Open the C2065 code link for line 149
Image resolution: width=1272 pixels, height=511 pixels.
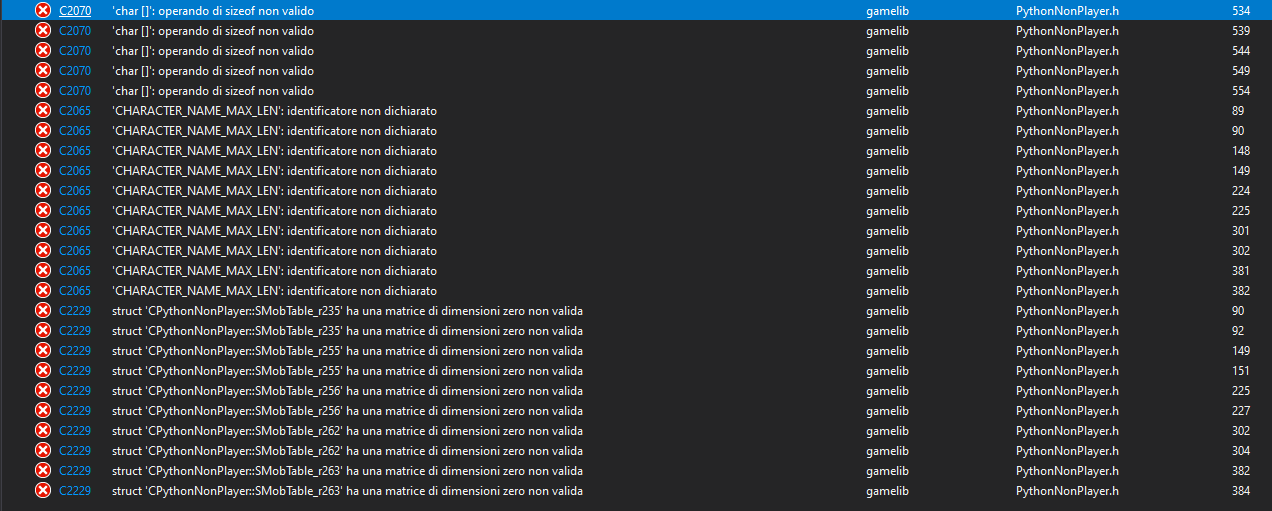(75, 170)
